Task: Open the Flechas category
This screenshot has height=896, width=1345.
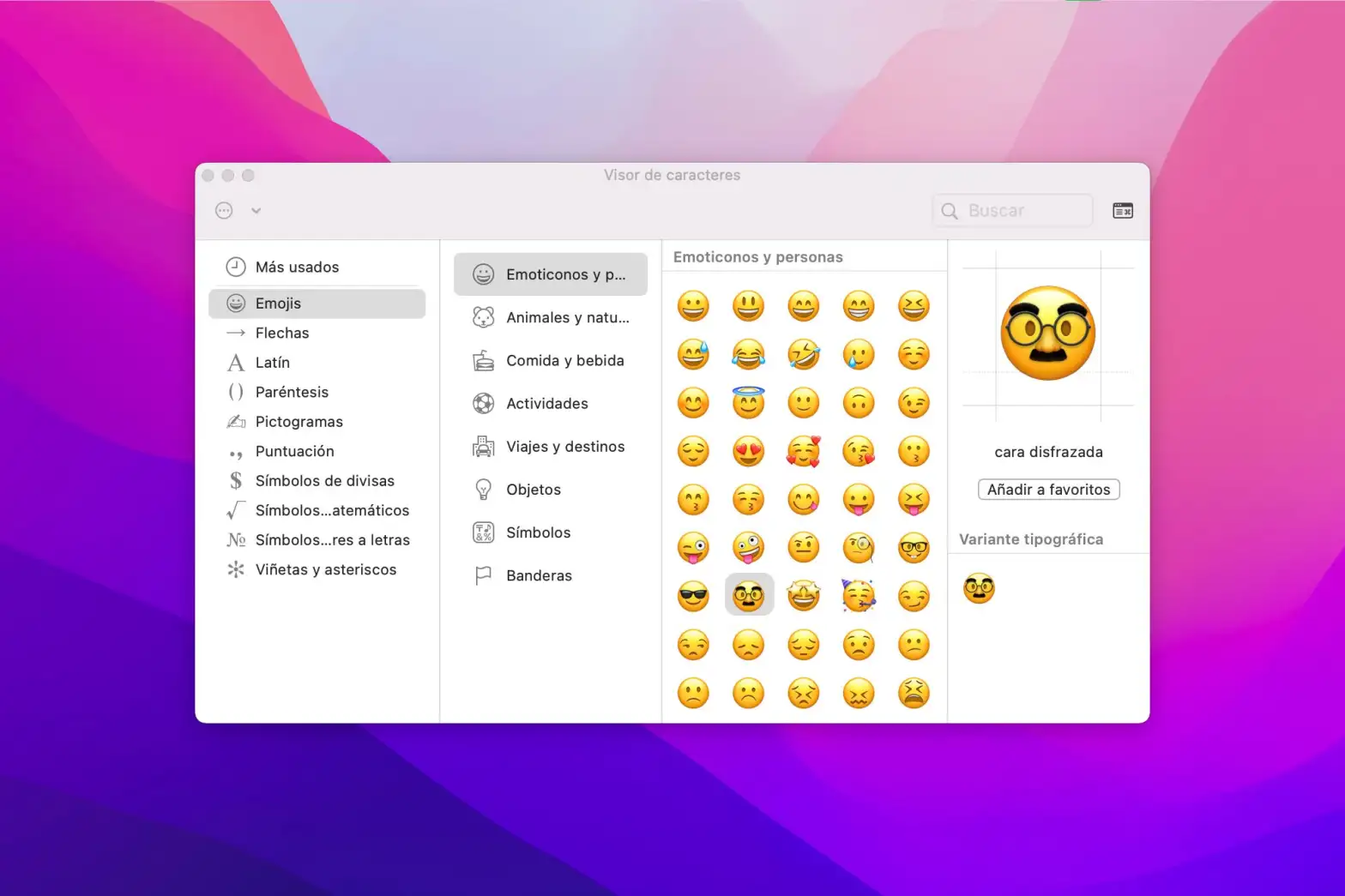Action: point(317,333)
